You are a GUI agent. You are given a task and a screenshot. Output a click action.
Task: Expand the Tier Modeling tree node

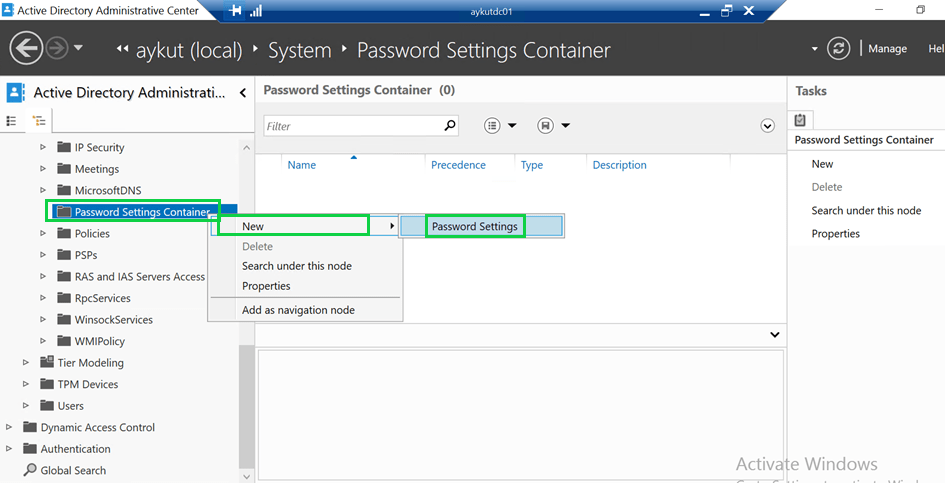tap(27, 363)
